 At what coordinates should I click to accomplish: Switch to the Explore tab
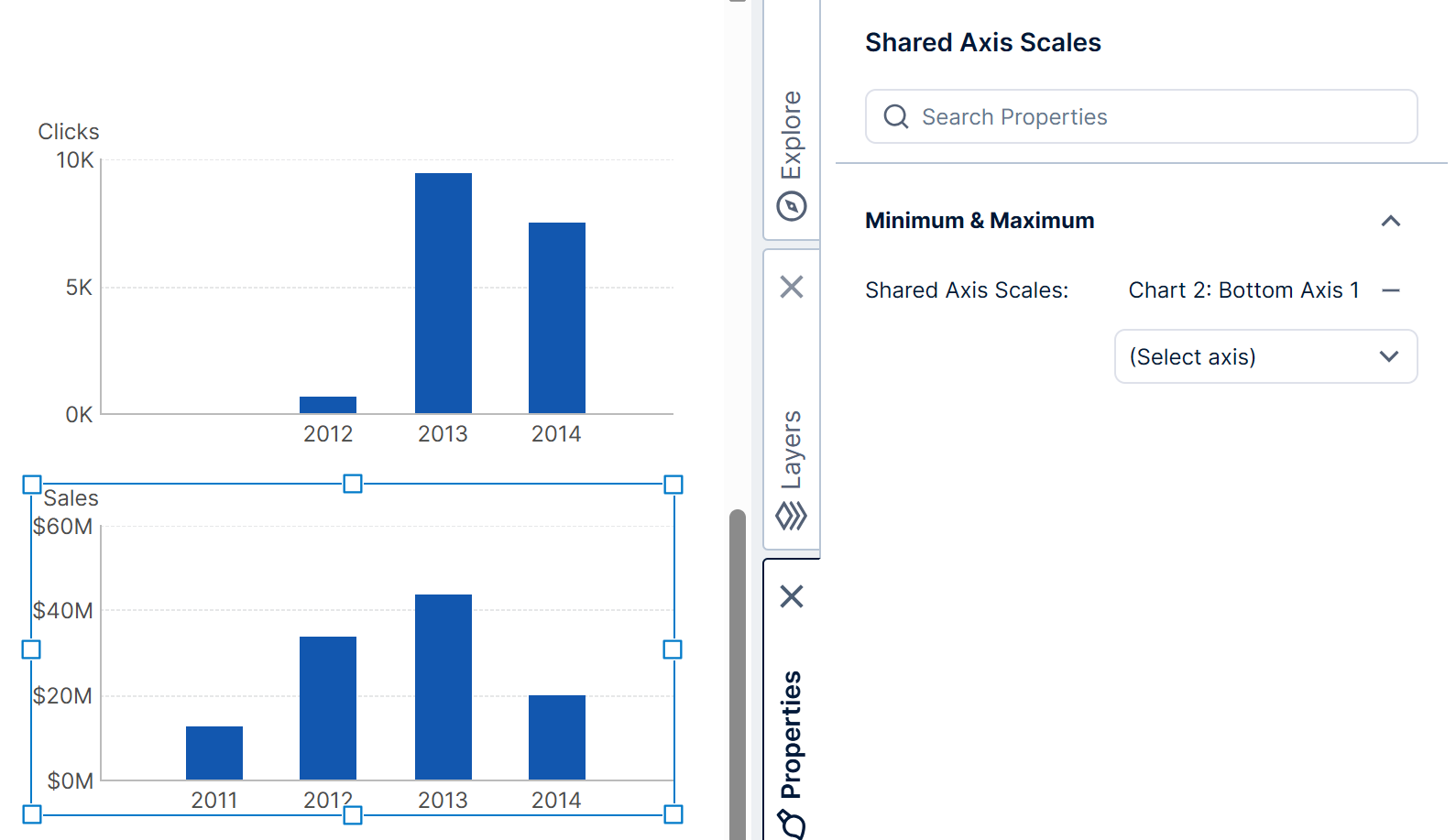coord(792,135)
